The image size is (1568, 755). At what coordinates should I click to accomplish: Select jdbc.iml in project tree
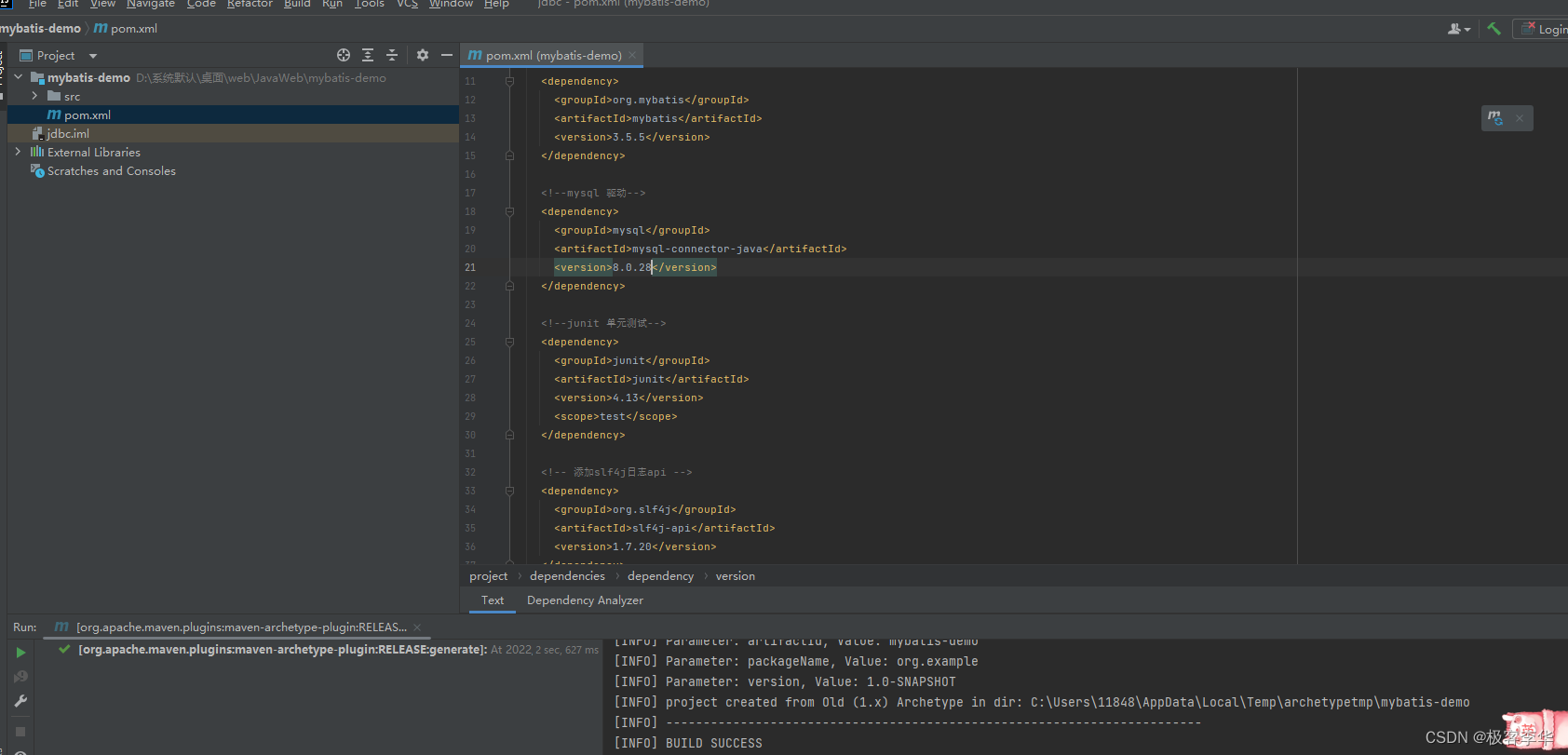coord(68,133)
